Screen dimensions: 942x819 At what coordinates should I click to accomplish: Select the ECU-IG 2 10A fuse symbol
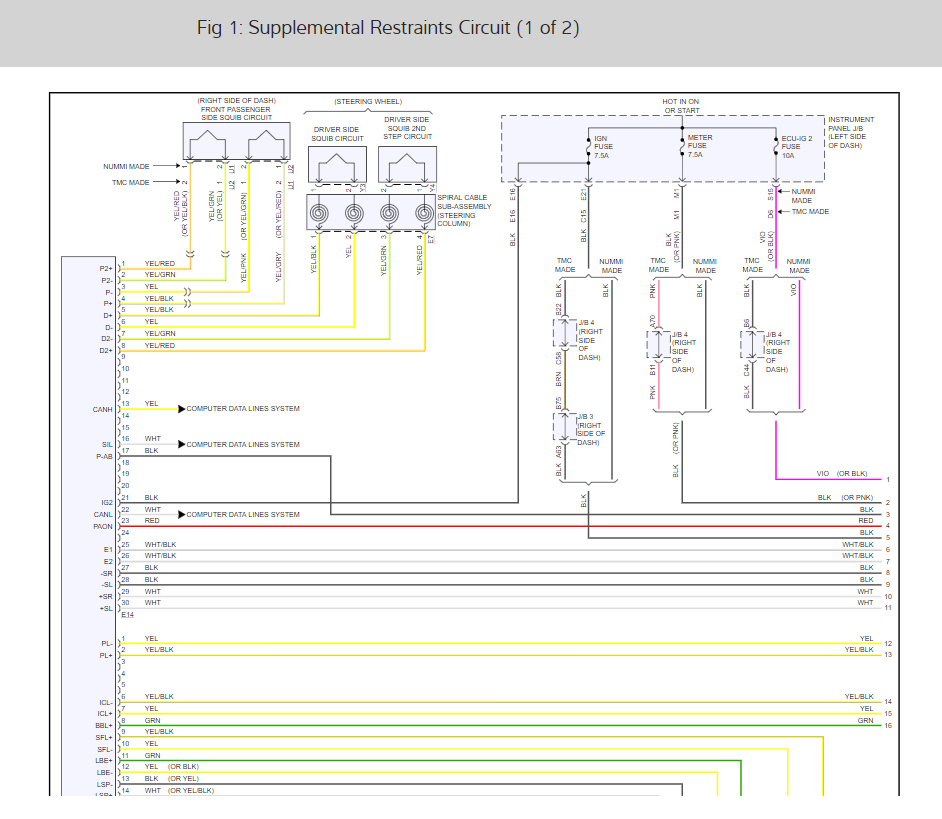(x=775, y=146)
